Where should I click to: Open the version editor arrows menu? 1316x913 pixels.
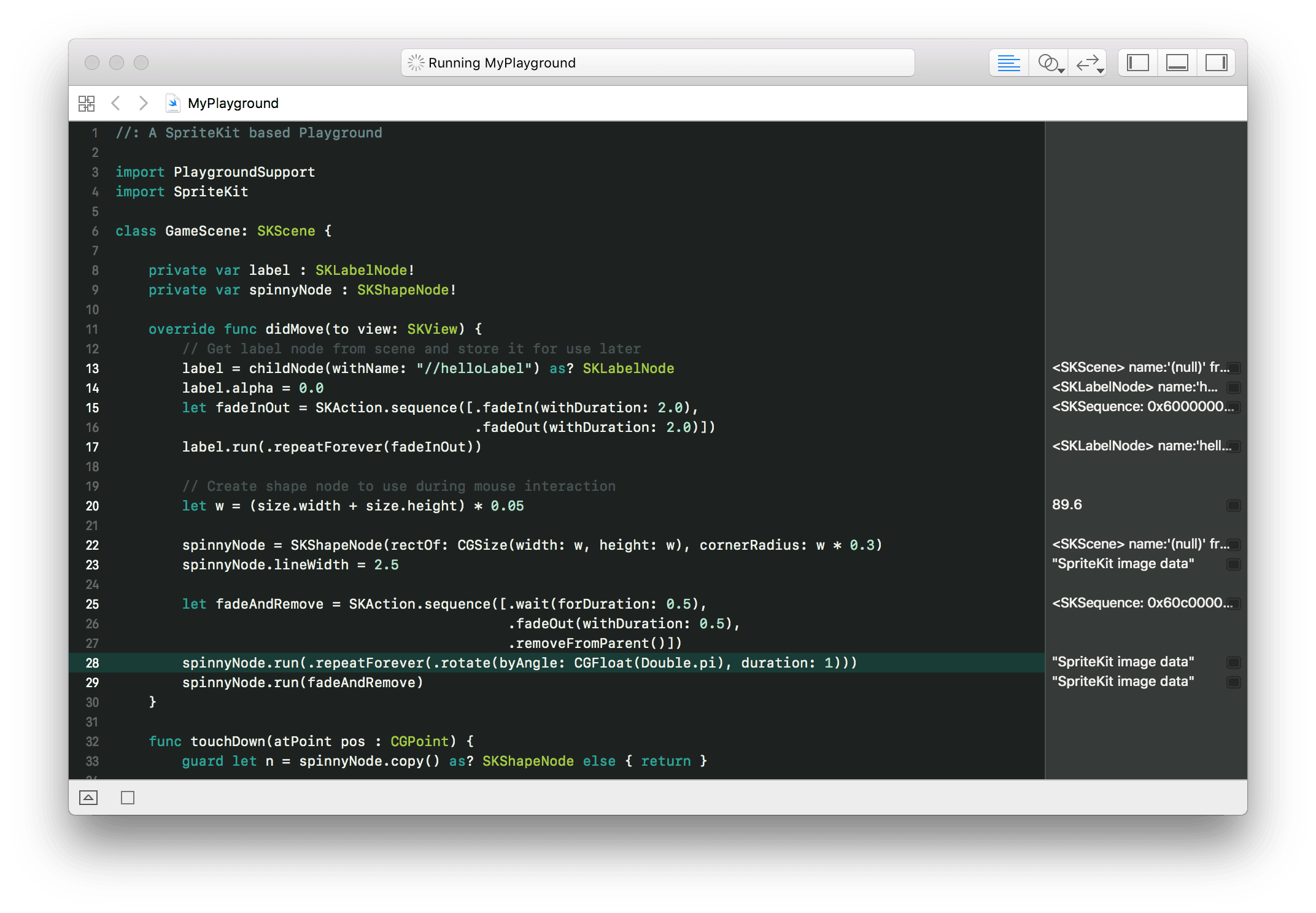(x=1088, y=63)
